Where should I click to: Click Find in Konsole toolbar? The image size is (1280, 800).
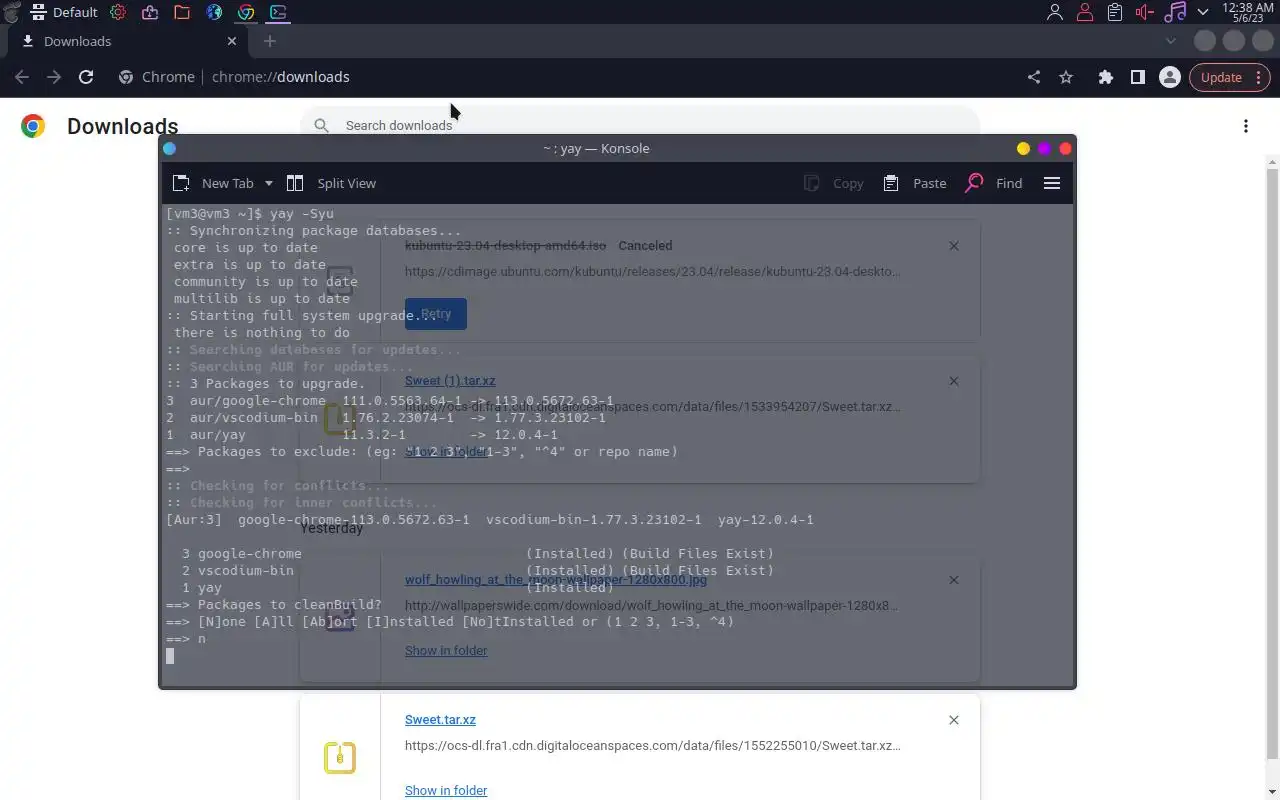click(x=994, y=183)
